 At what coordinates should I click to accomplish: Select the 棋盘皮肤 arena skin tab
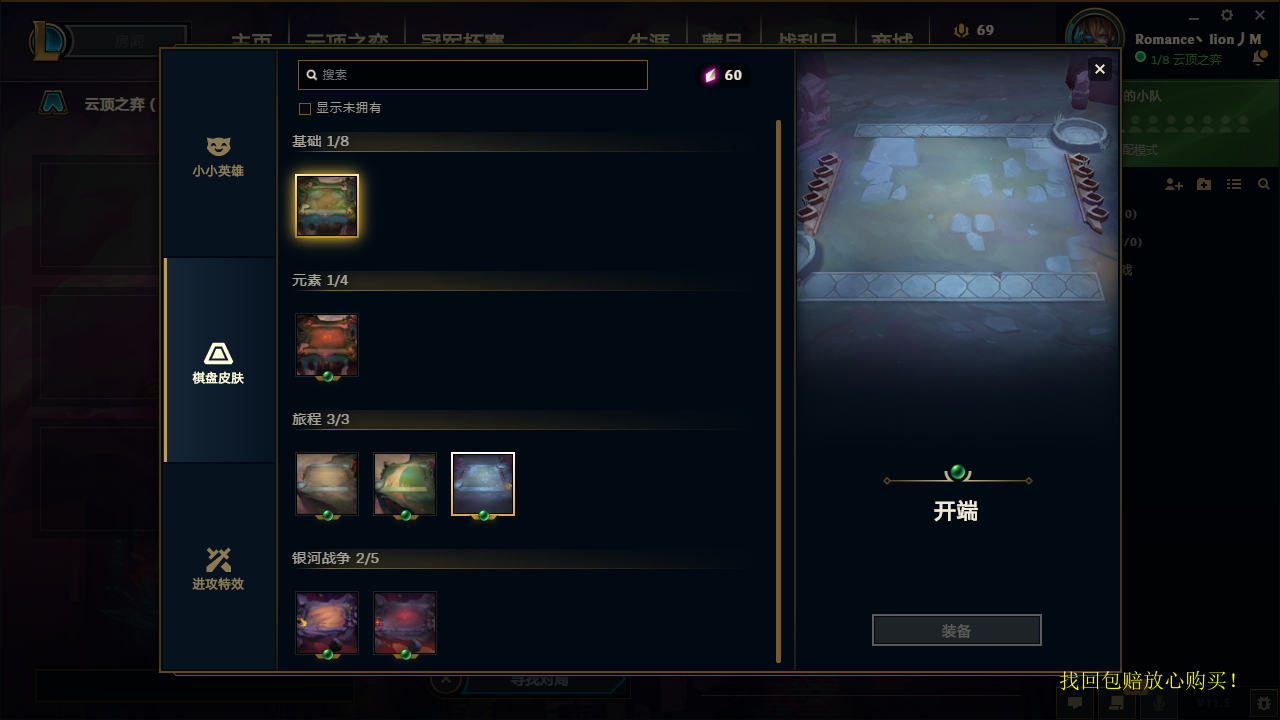pyautogui.click(x=218, y=362)
